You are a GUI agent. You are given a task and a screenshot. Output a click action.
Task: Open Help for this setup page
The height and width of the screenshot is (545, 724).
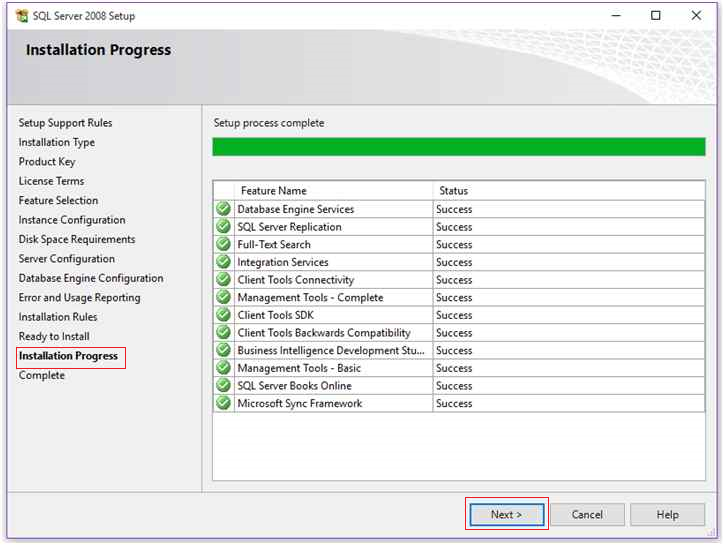coord(667,514)
